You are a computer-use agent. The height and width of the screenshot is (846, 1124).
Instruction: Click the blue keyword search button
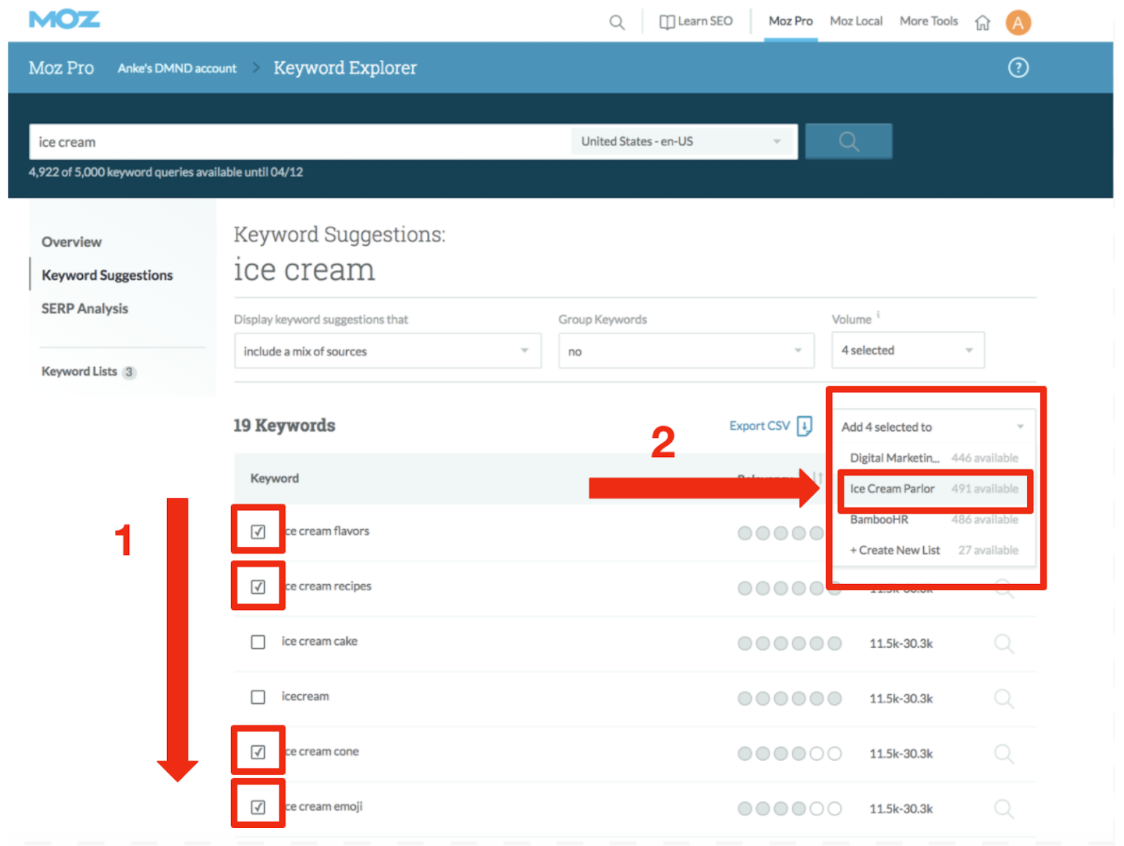pyautogui.click(x=848, y=142)
